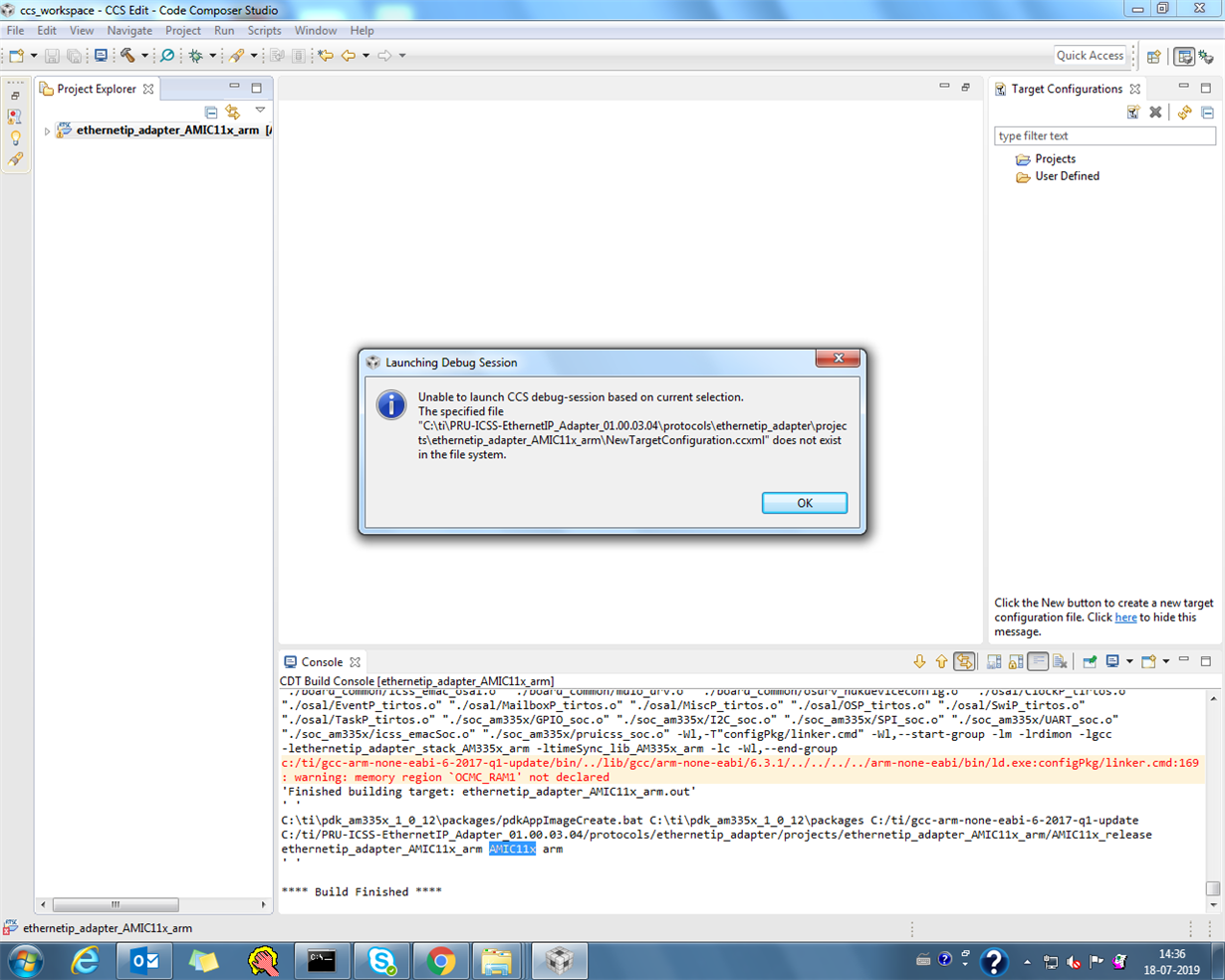Click Collapse All in Project Explorer
The image size is (1225, 980).
click(x=211, y=113)
